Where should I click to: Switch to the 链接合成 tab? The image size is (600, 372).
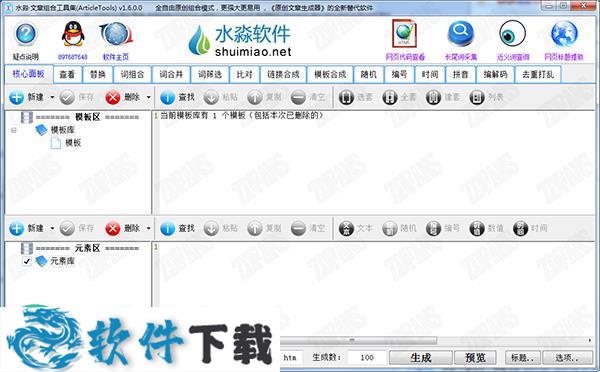tap(283, 74)
